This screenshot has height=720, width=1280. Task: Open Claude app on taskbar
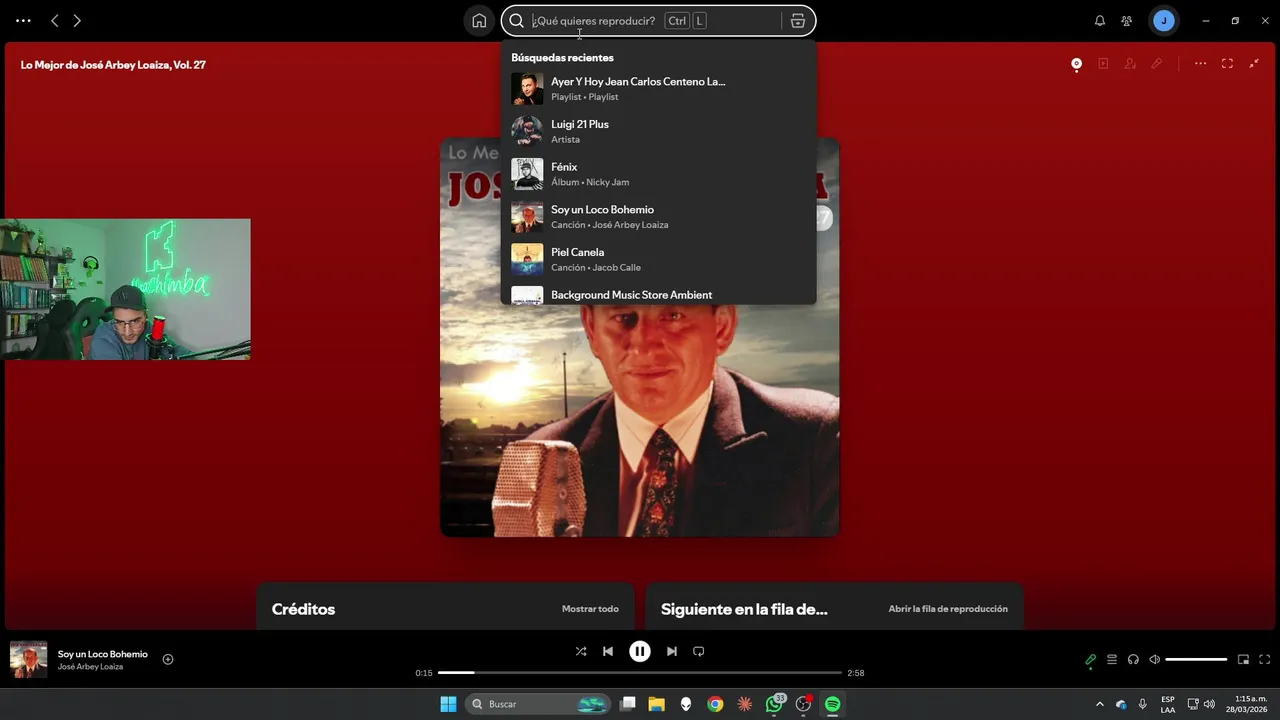744,704
